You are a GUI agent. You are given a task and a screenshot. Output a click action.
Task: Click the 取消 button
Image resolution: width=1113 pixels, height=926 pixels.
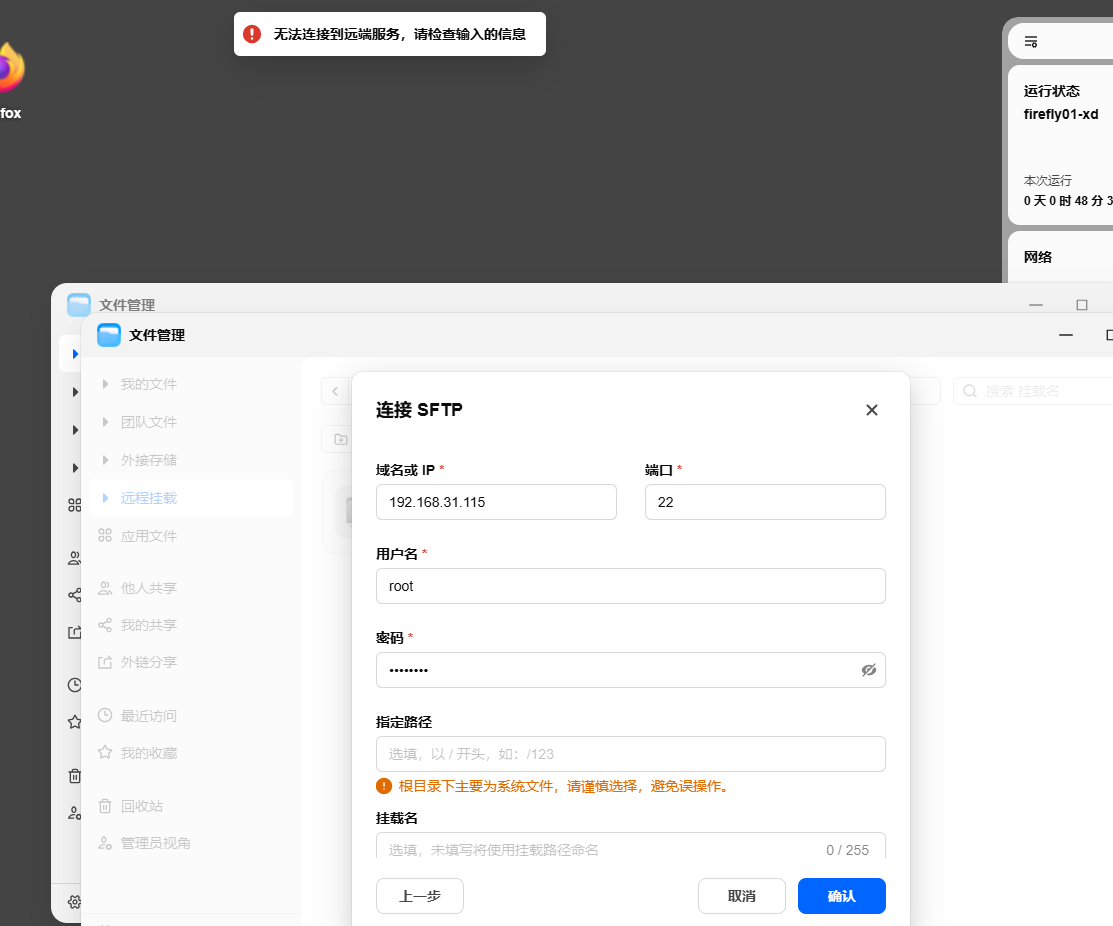pyautogui.click(x=742, y=896)
